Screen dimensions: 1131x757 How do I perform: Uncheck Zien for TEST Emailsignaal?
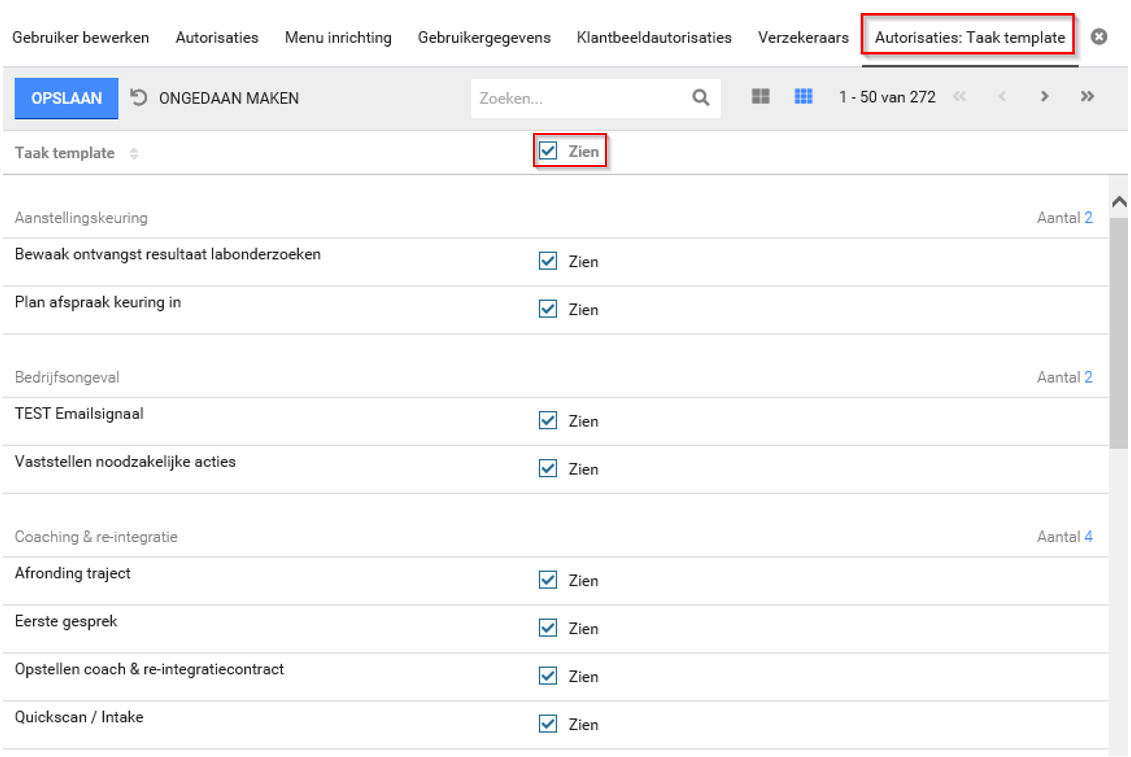548,421
